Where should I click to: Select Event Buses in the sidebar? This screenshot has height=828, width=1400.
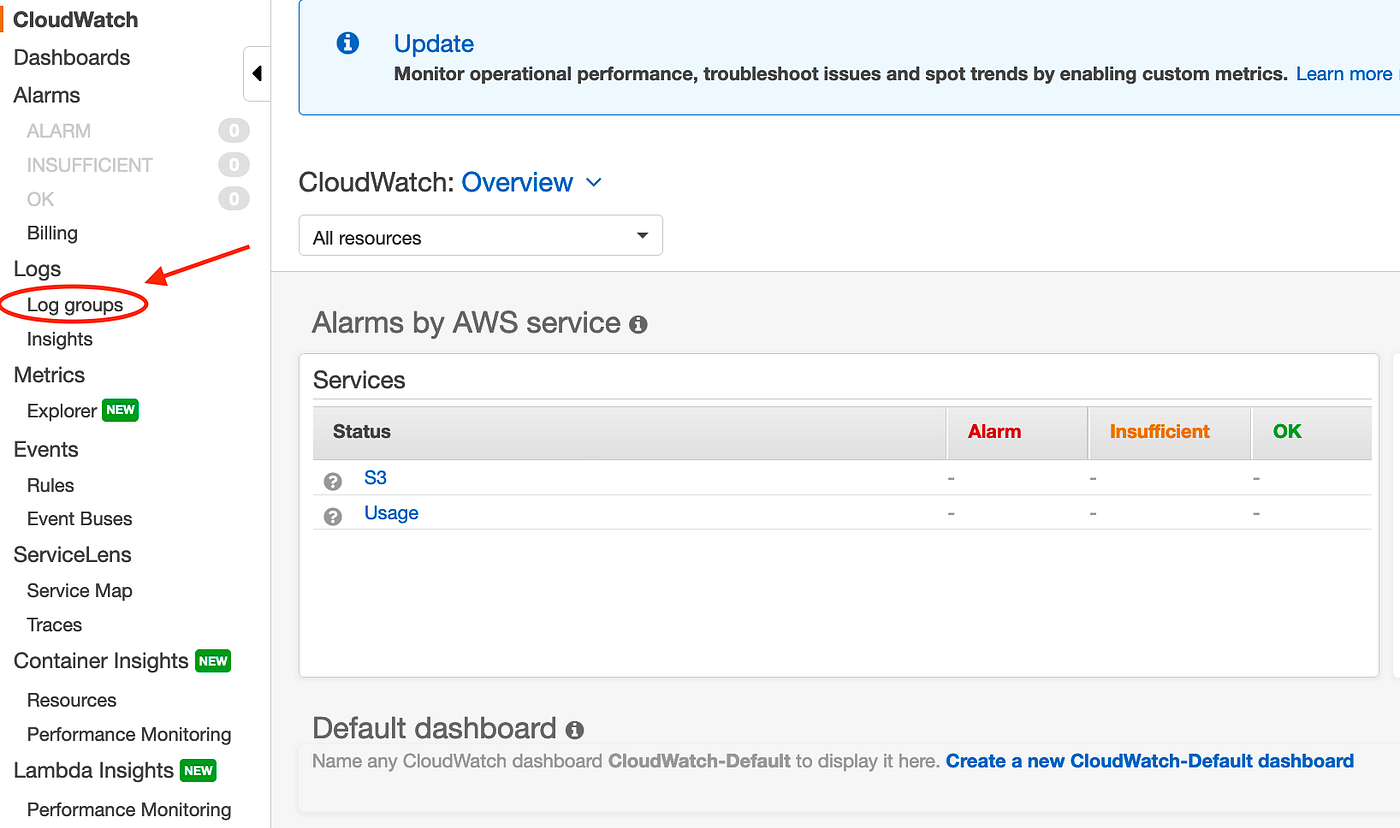80,519
